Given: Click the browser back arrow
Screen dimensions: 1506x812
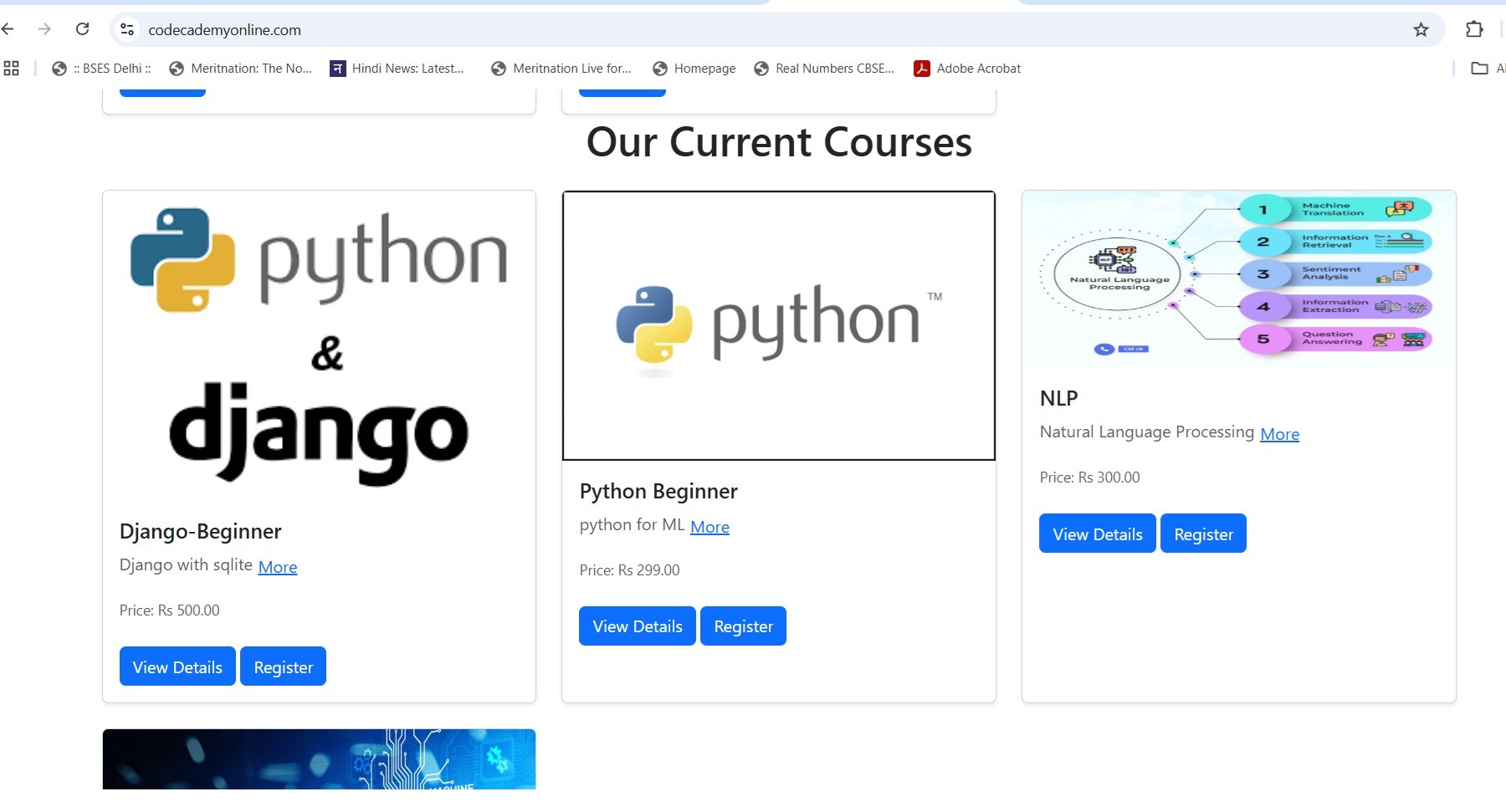Looking at the screenshot, I should (8, 28).
